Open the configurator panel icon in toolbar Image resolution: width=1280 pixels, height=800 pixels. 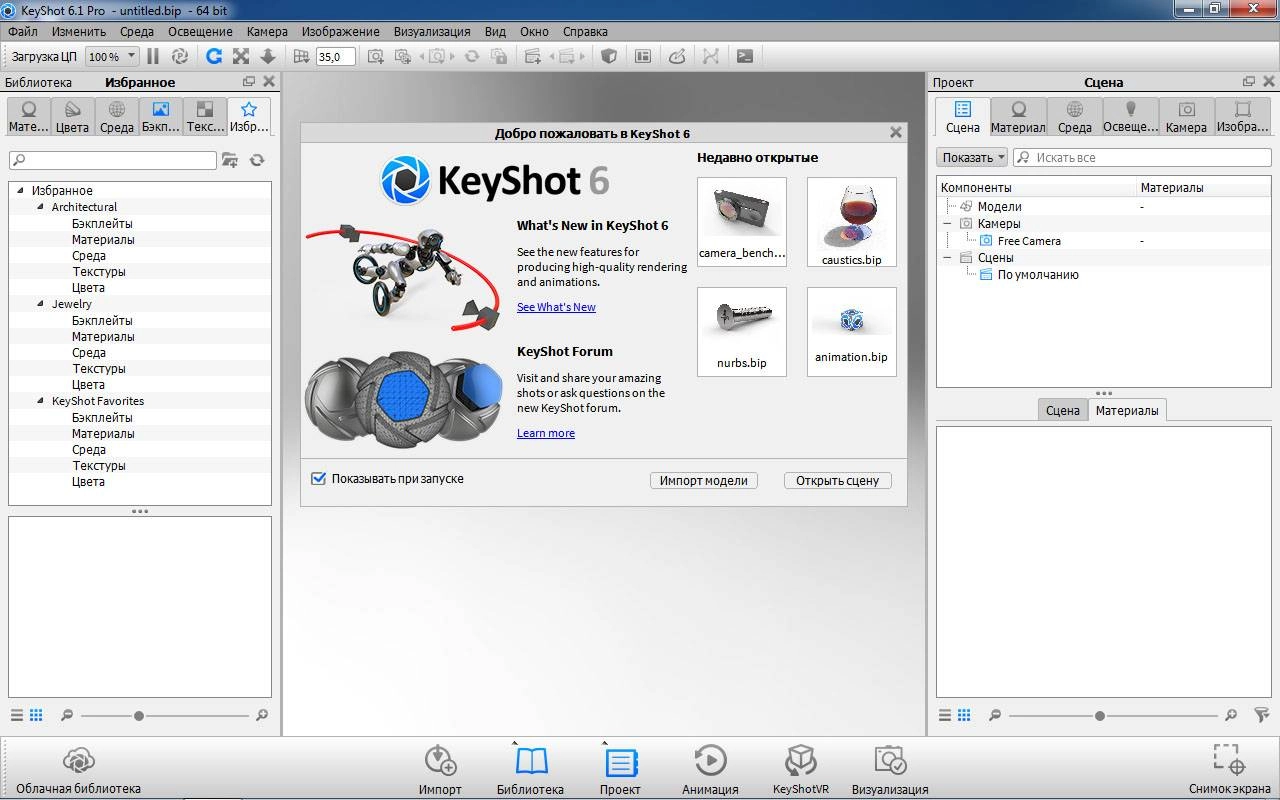coord(643,57)
